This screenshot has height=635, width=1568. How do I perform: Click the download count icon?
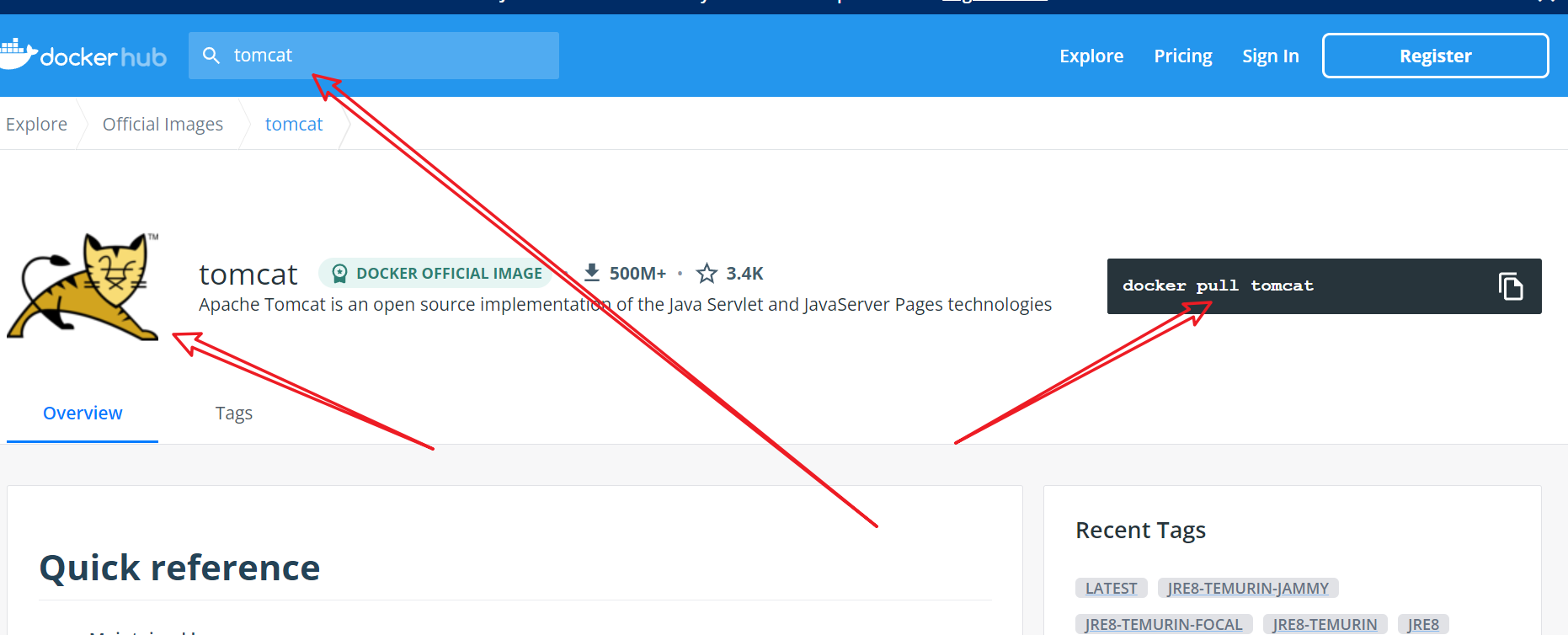tap(592, 273)
